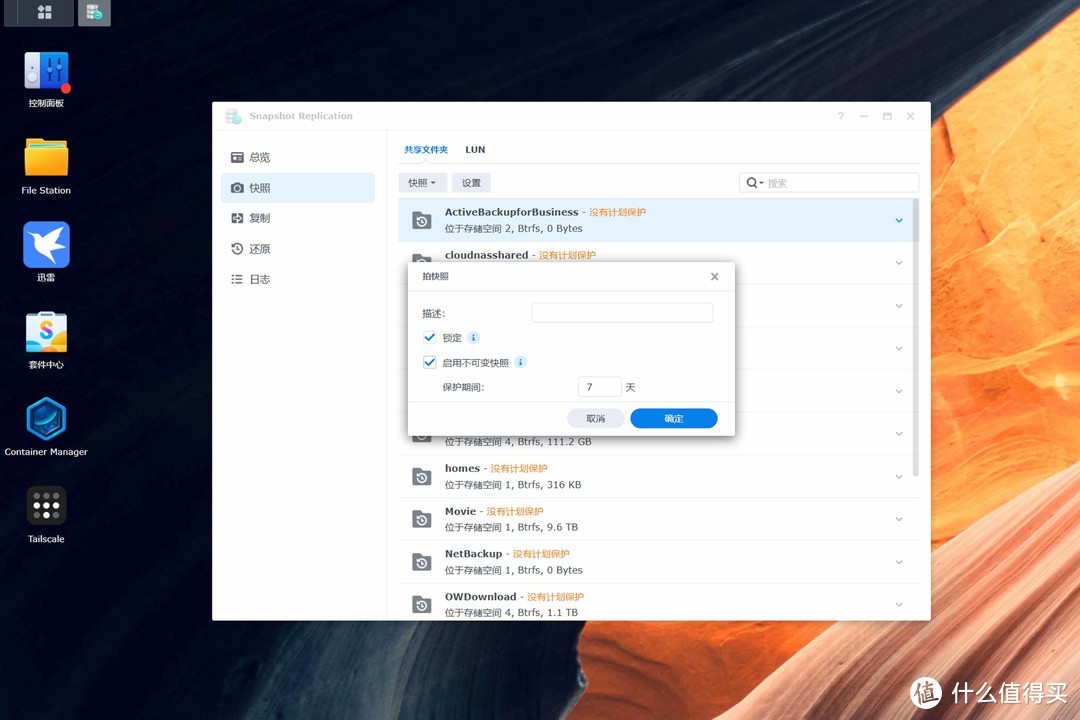1080x720 pixels.
Task: Click the help question mark icon
Action: (x=840, y=116)
